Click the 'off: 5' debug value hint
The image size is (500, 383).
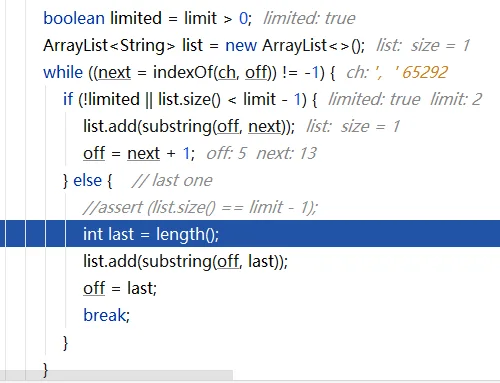[226, 153]
